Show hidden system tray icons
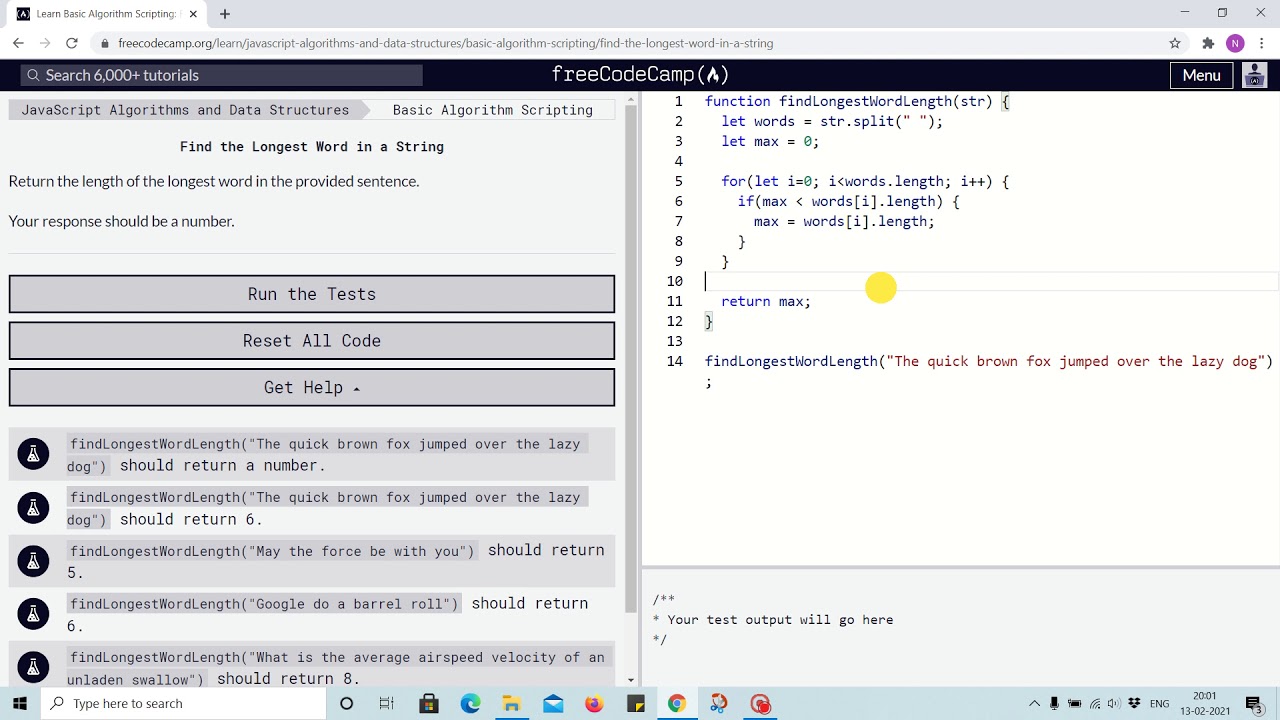 (x=1034, y=704)
